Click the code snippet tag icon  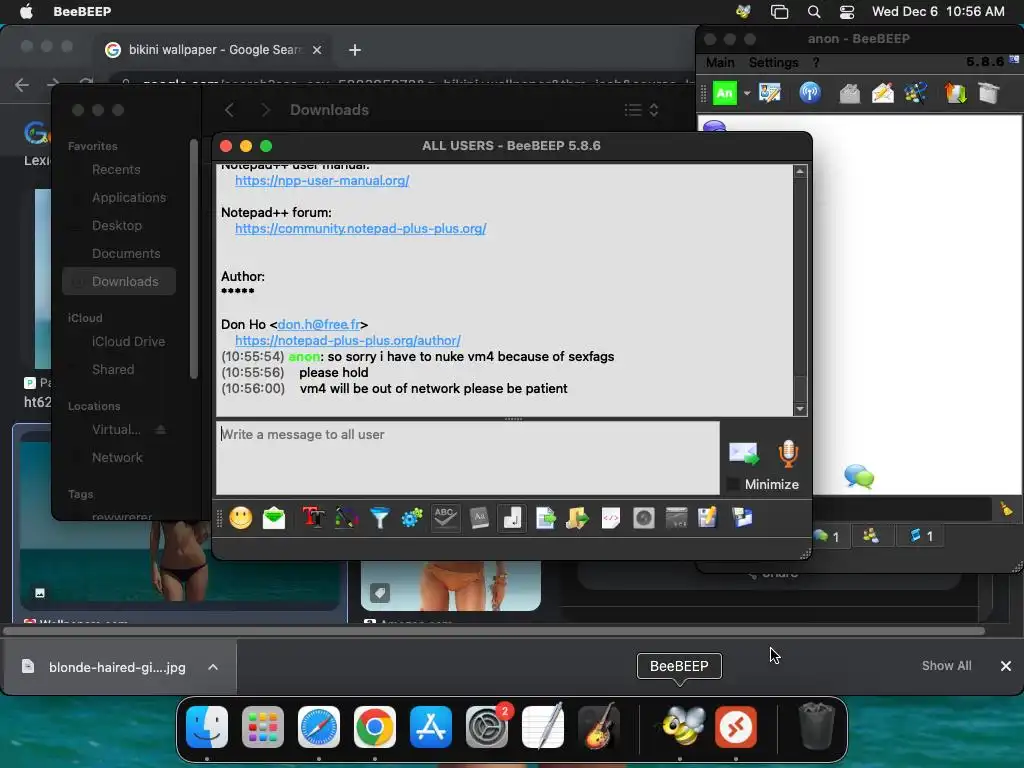(x=611, y=519)
